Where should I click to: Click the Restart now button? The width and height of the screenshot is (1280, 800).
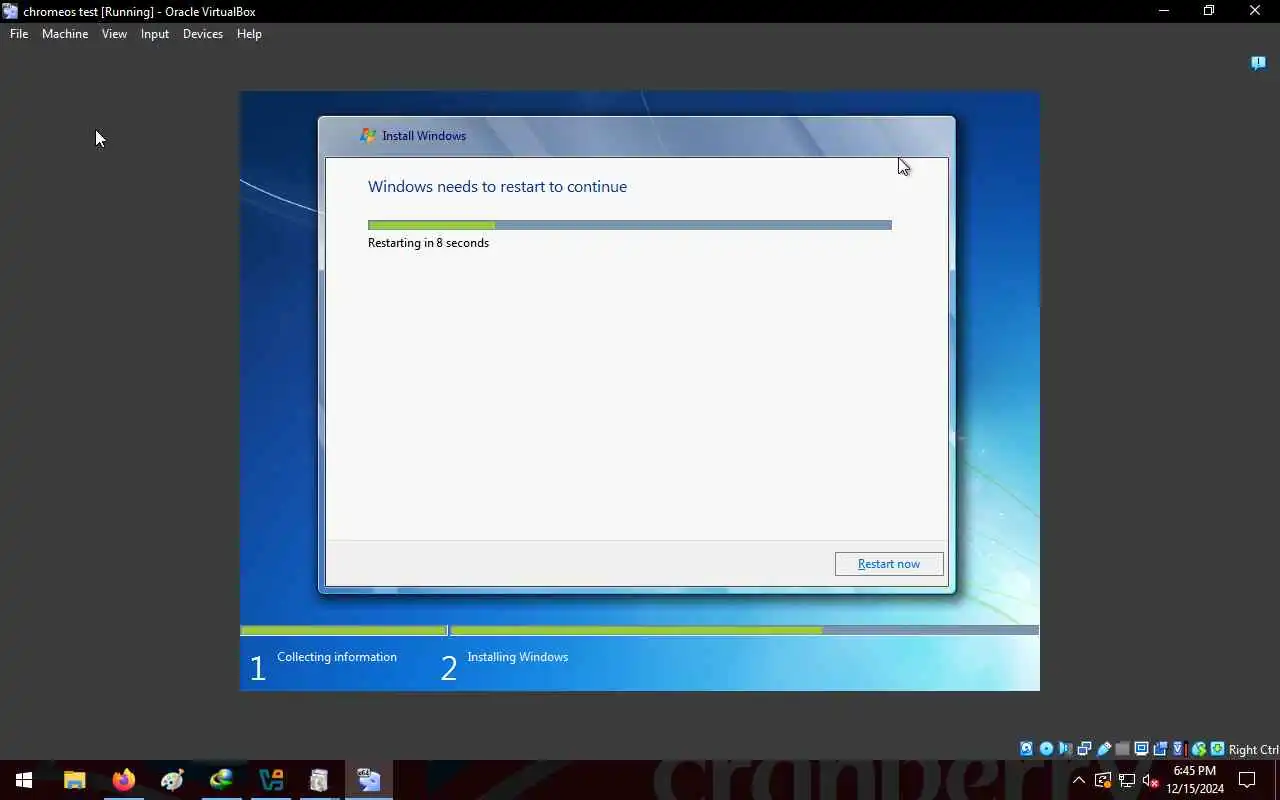pos(889,564)
